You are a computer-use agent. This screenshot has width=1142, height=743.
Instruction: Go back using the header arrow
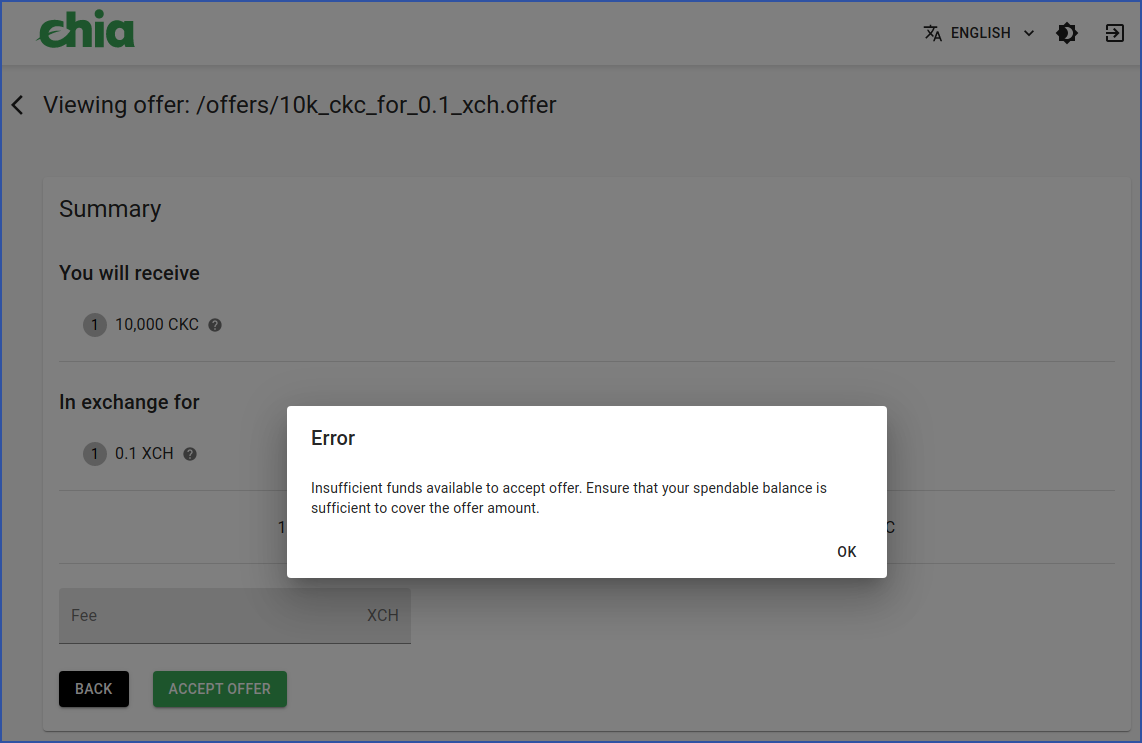17,105
